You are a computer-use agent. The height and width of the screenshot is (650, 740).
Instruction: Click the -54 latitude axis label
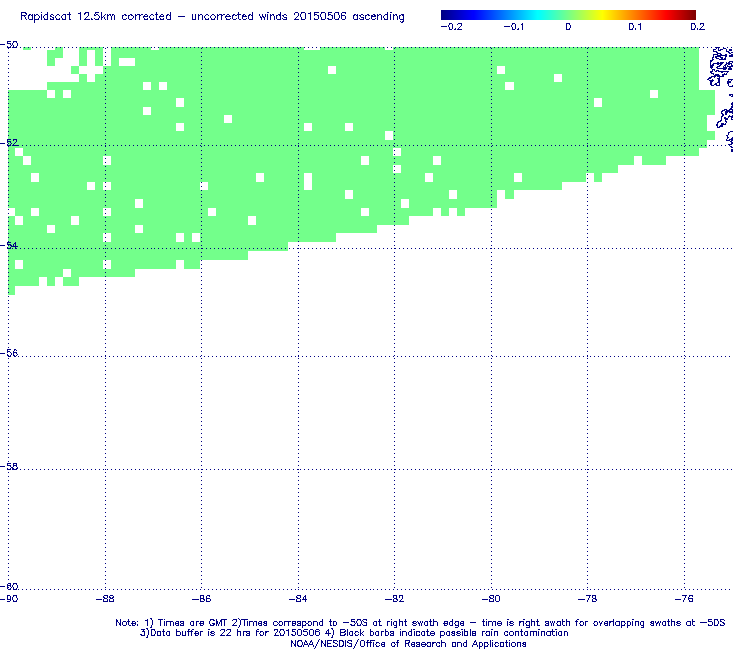9,245
